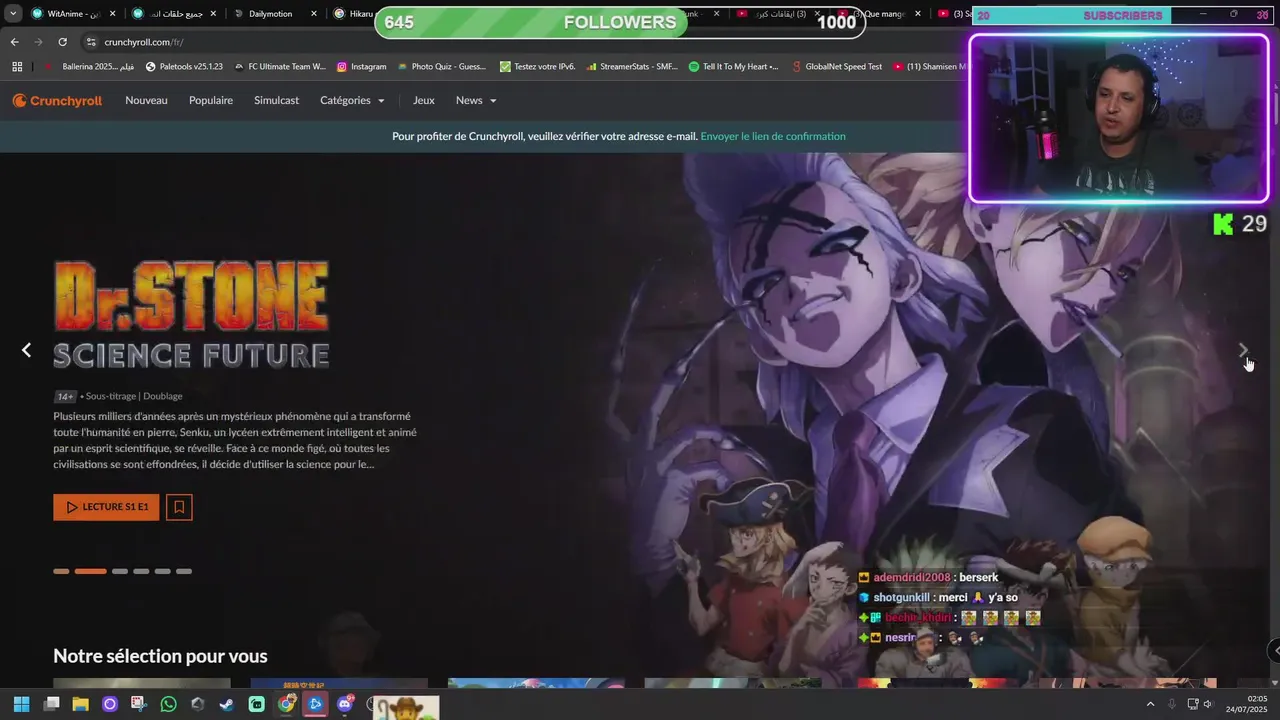
Task: Switch to the Hikaru tab
Action: (353, 14)
